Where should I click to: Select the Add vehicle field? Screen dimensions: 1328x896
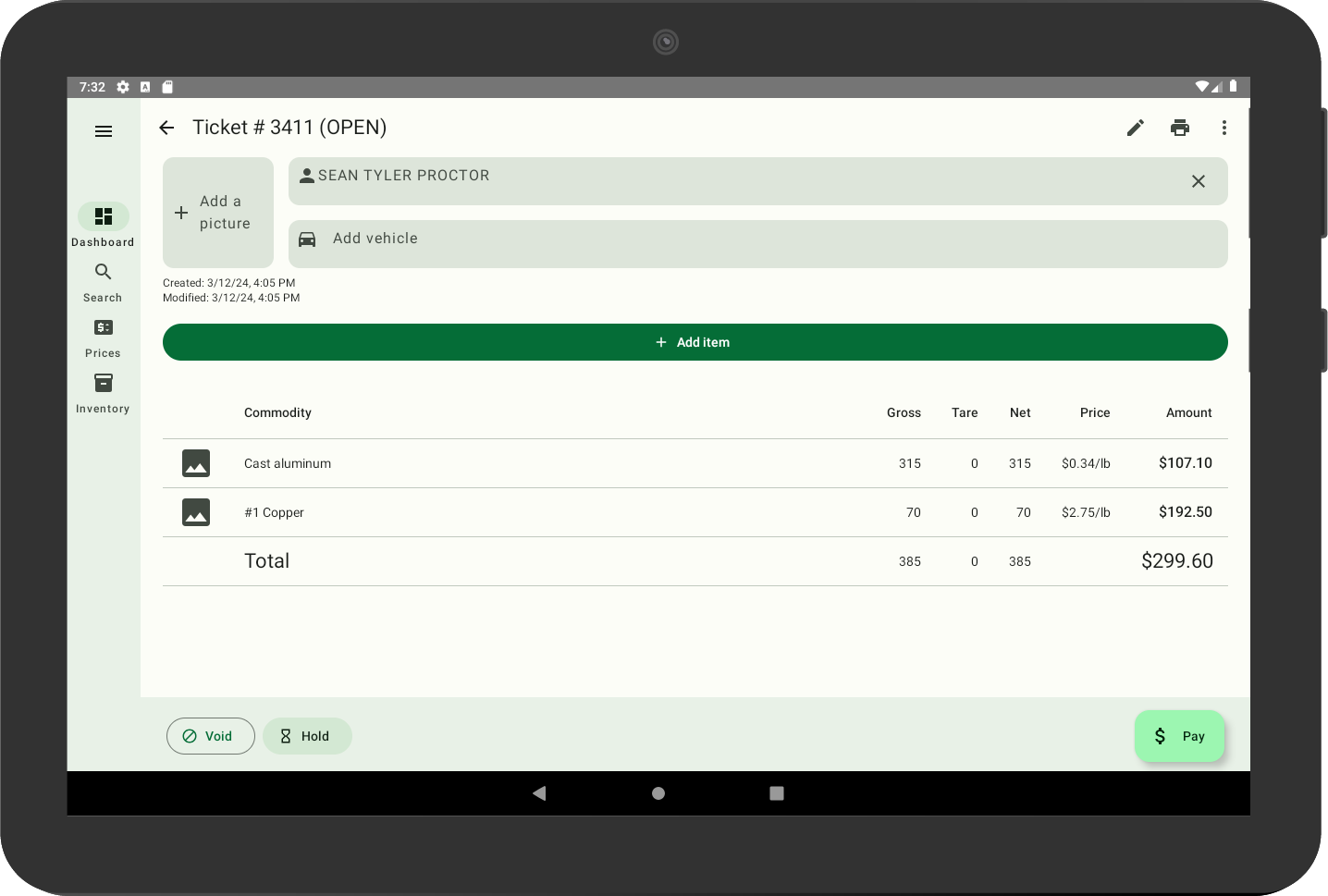click(x=758, y=244)
